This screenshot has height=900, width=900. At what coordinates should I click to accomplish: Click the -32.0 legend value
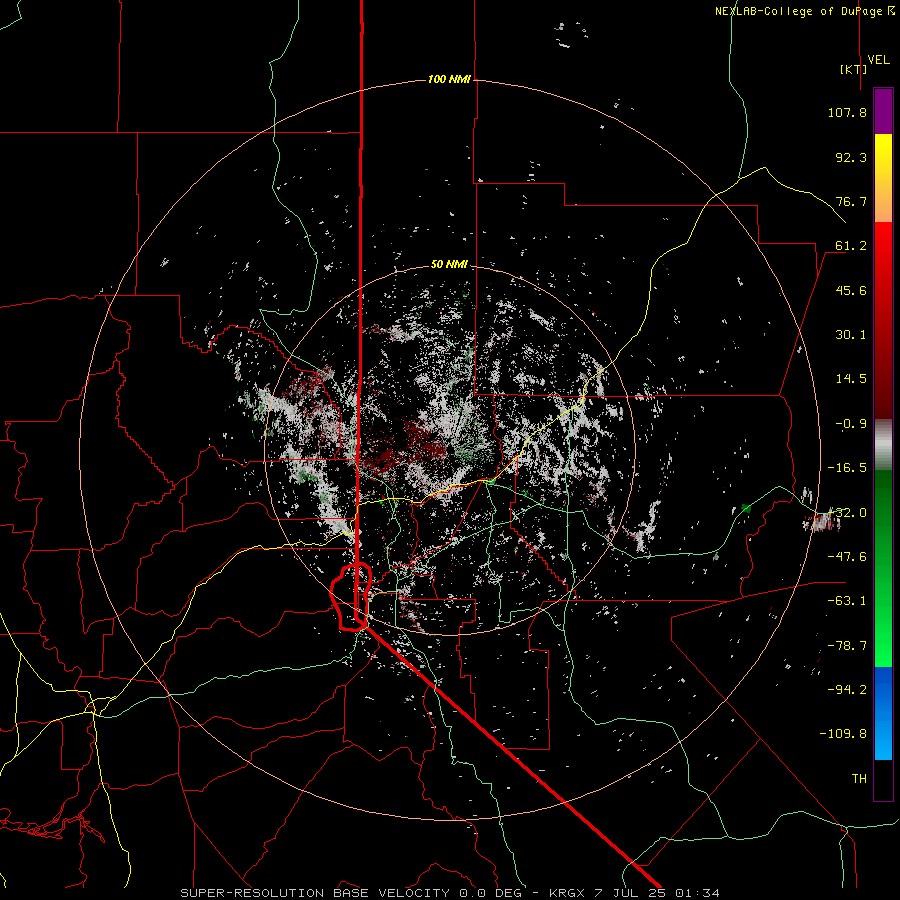(x=847, y=513)
